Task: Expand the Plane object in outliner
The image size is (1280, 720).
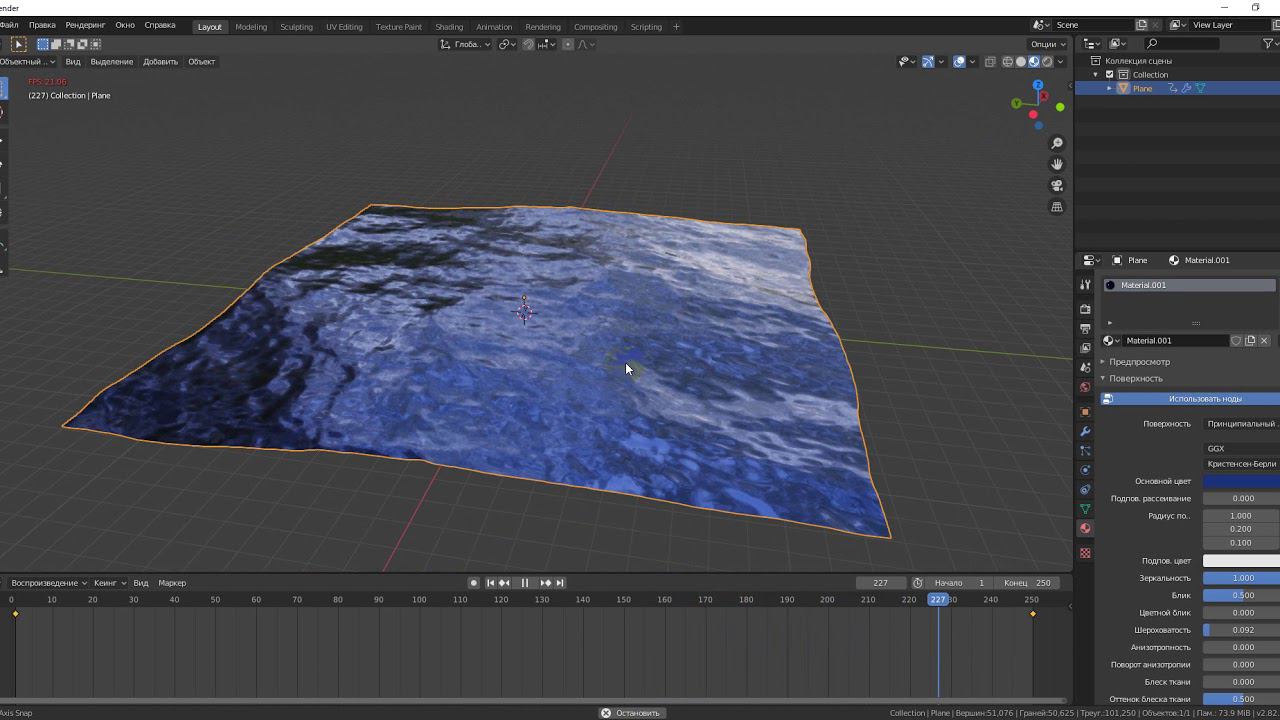Action: [1109, 89]
